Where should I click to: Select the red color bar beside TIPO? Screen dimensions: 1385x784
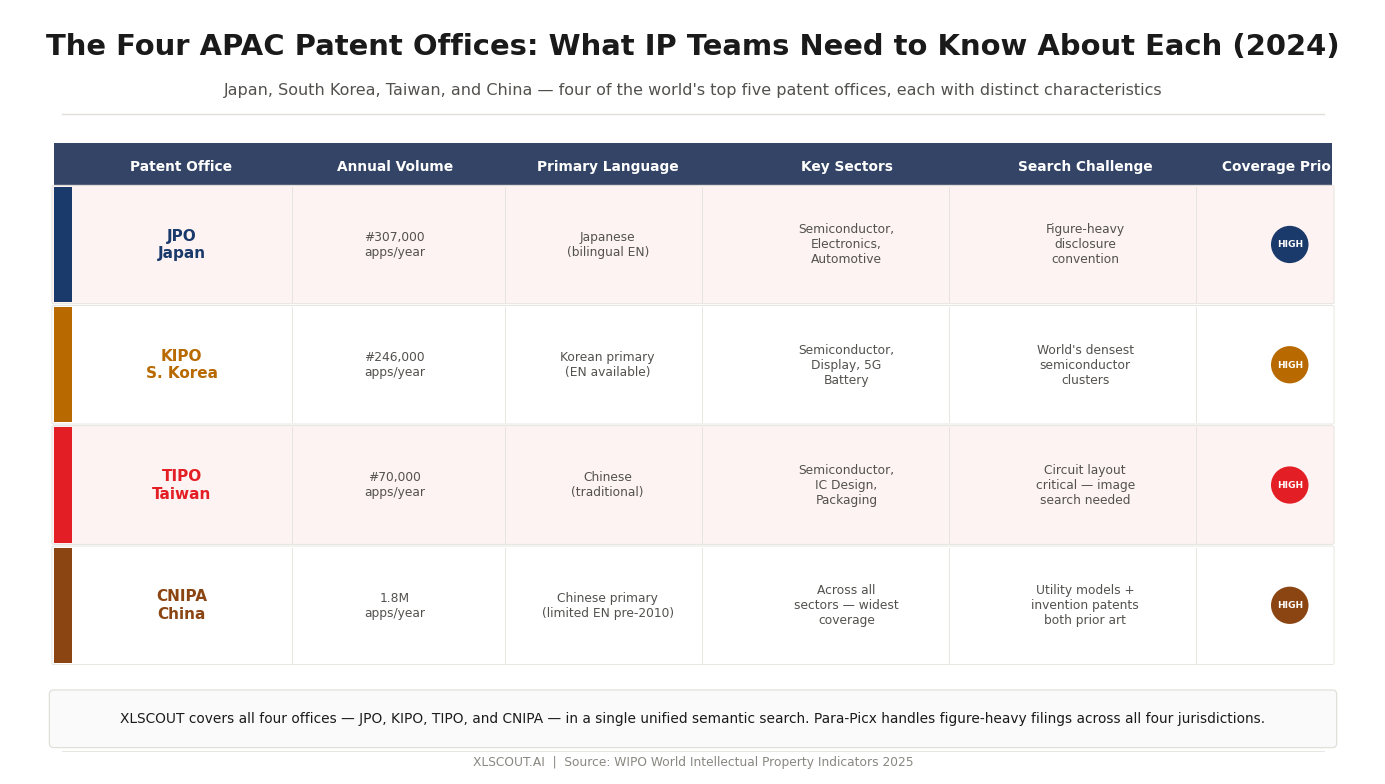(x=63, y=485)
